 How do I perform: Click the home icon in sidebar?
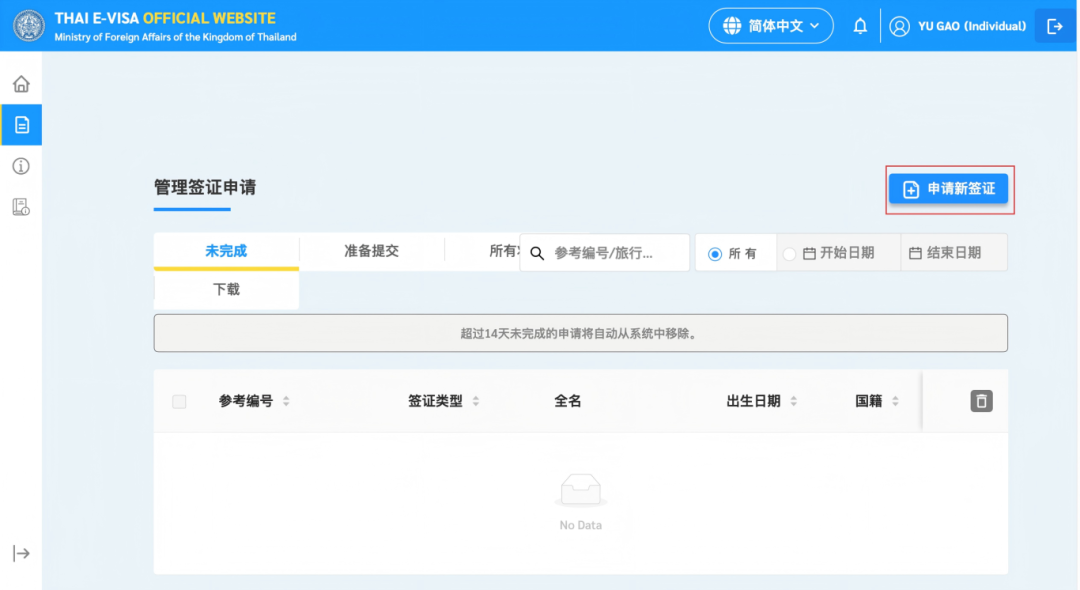click(21, 84)
